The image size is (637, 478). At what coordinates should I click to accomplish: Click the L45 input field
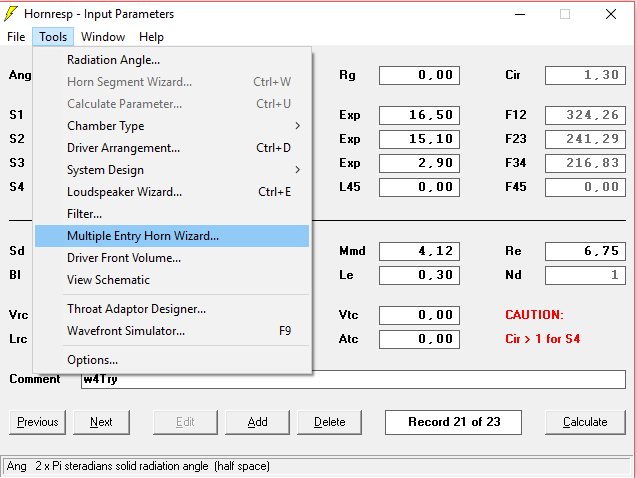pyautogui.click(x=419, y=187)
